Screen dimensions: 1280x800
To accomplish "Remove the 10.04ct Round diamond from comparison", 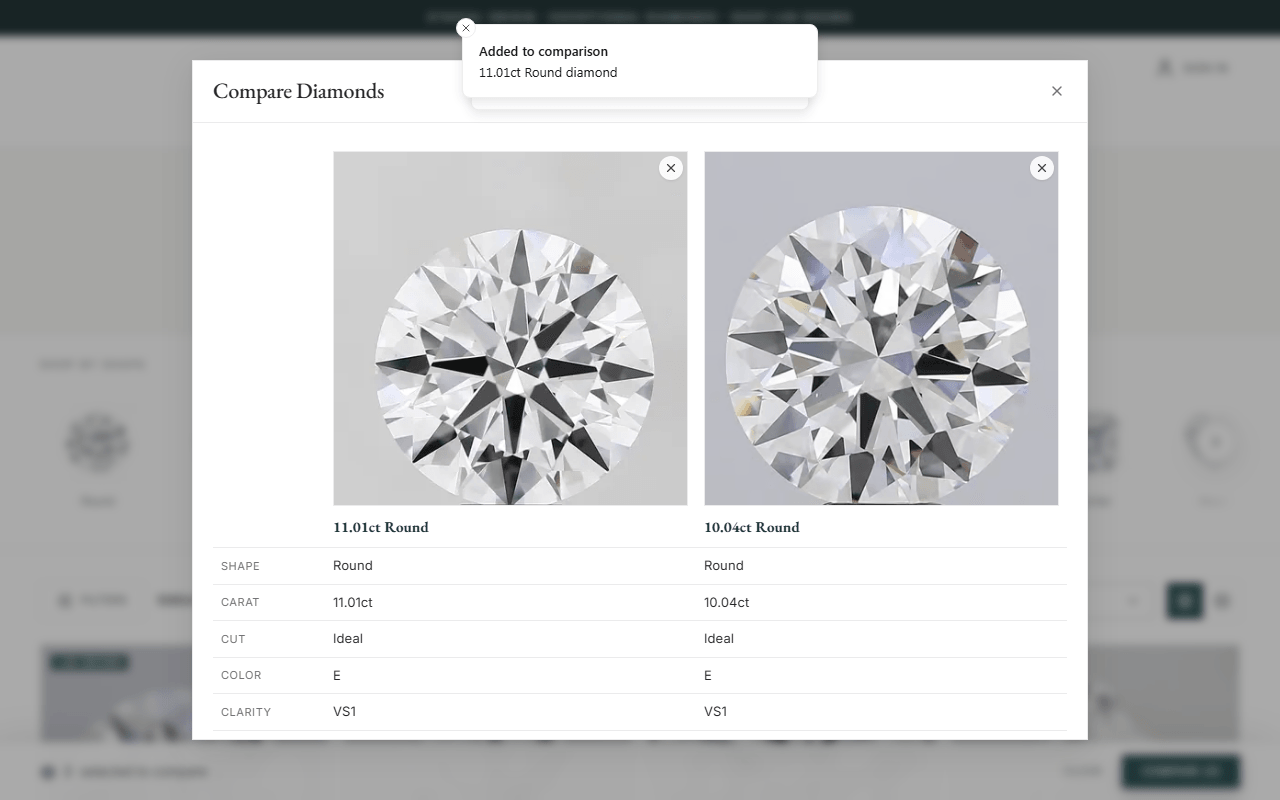I will pyautogui.click(x=1042, y=168).
